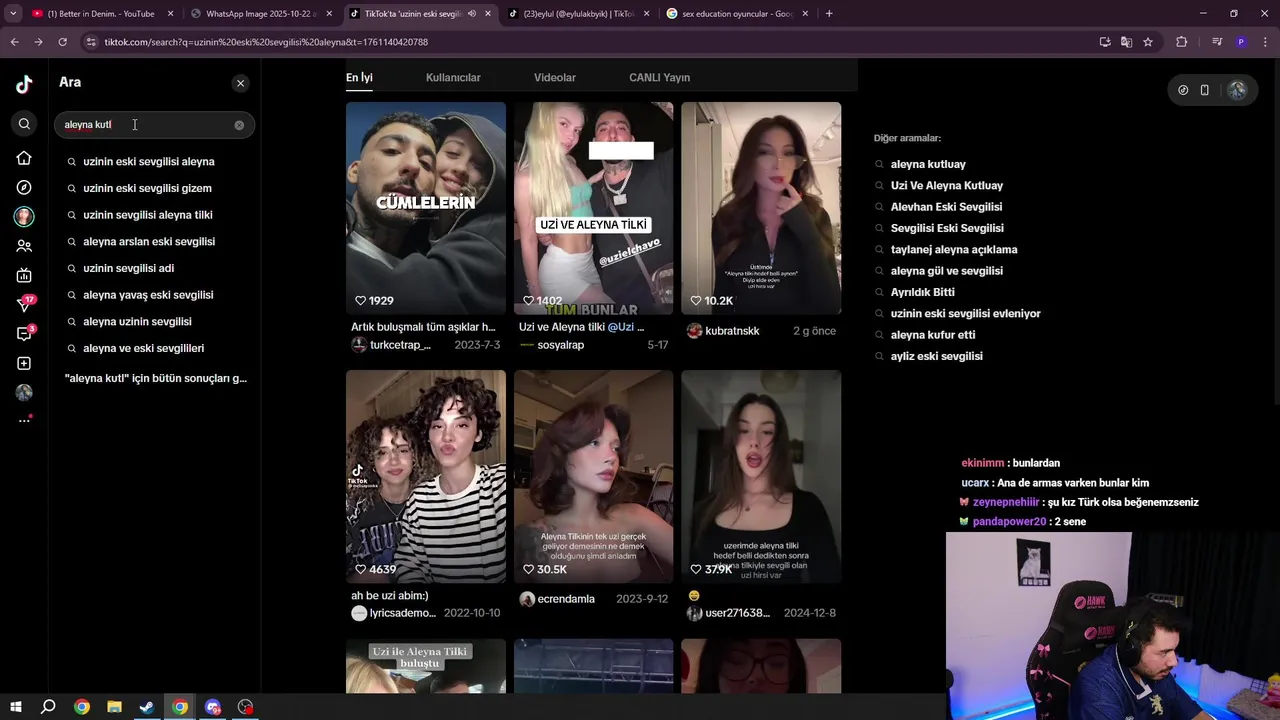
Task: Select suggestion 'uzinin eski sevgilisi aleyna'
Action: point(149,161)
